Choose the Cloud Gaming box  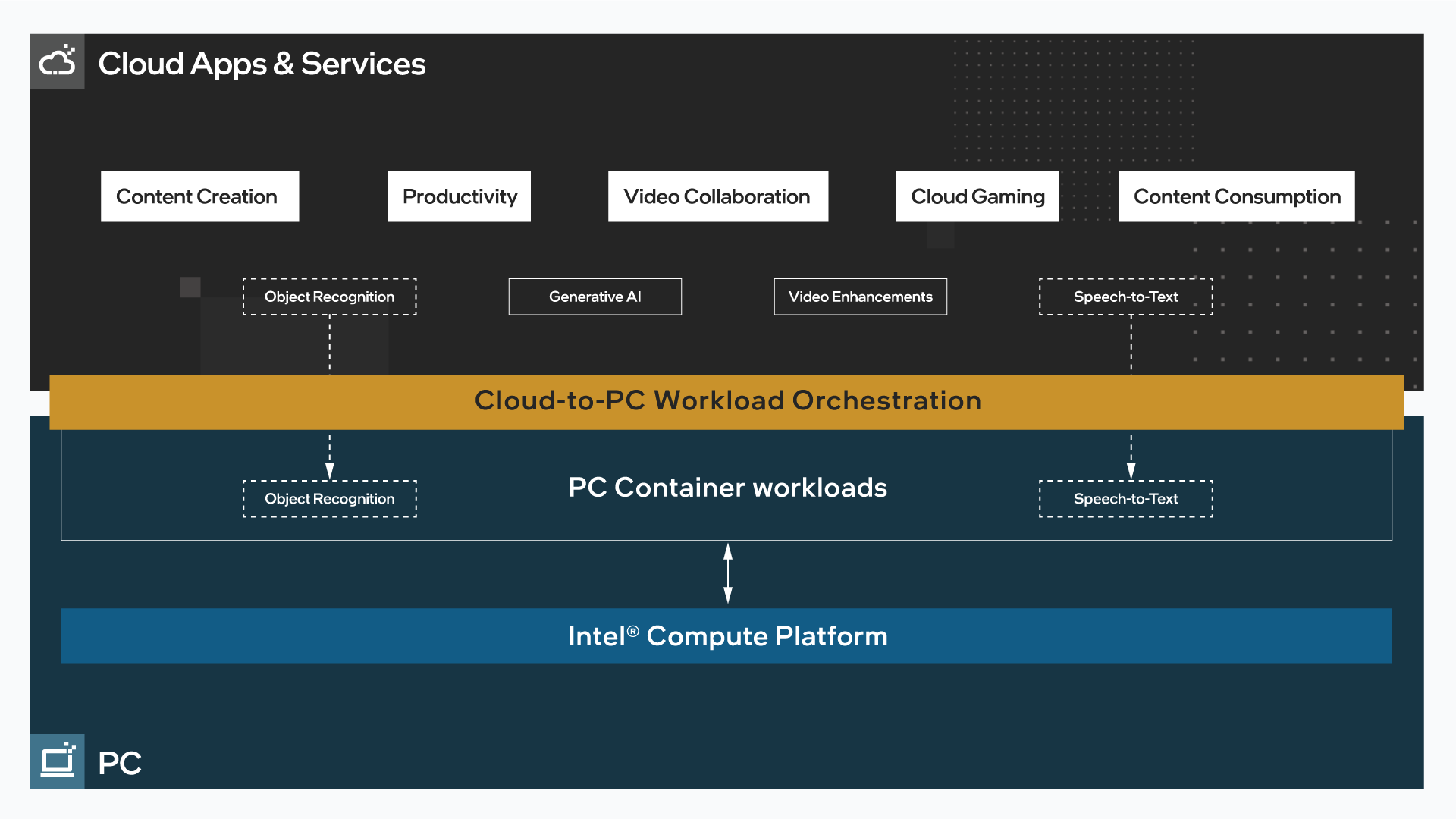[977, 196]
